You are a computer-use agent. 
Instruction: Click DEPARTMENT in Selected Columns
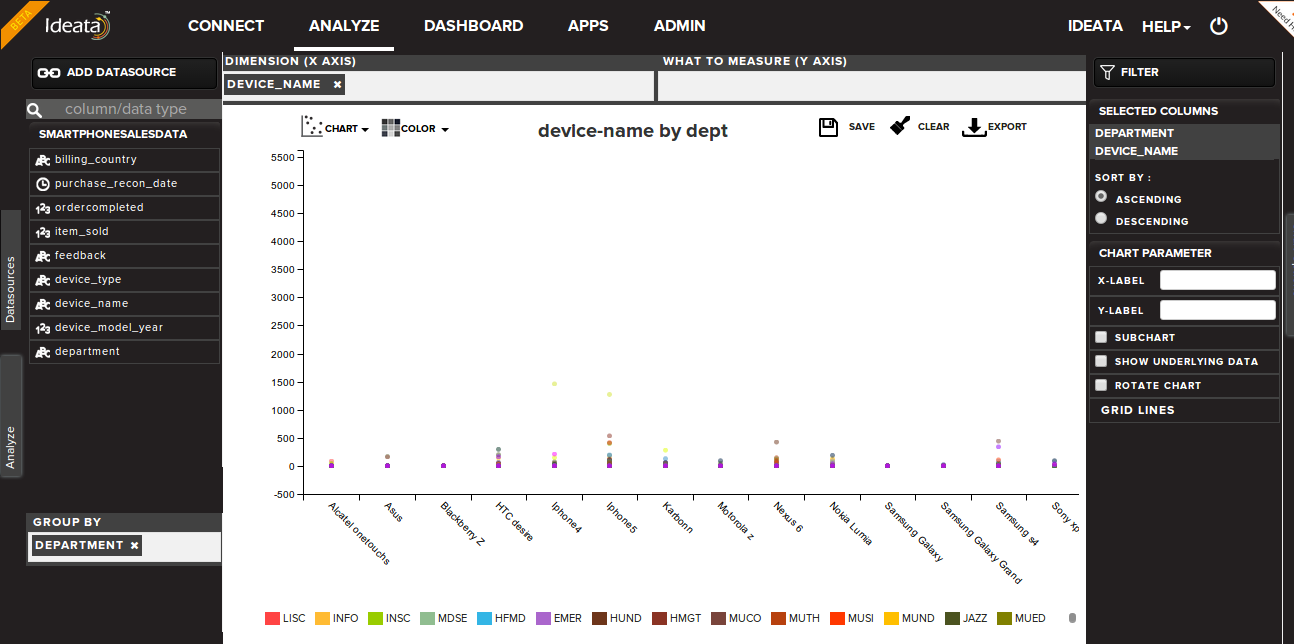(x=1134, y=133)
